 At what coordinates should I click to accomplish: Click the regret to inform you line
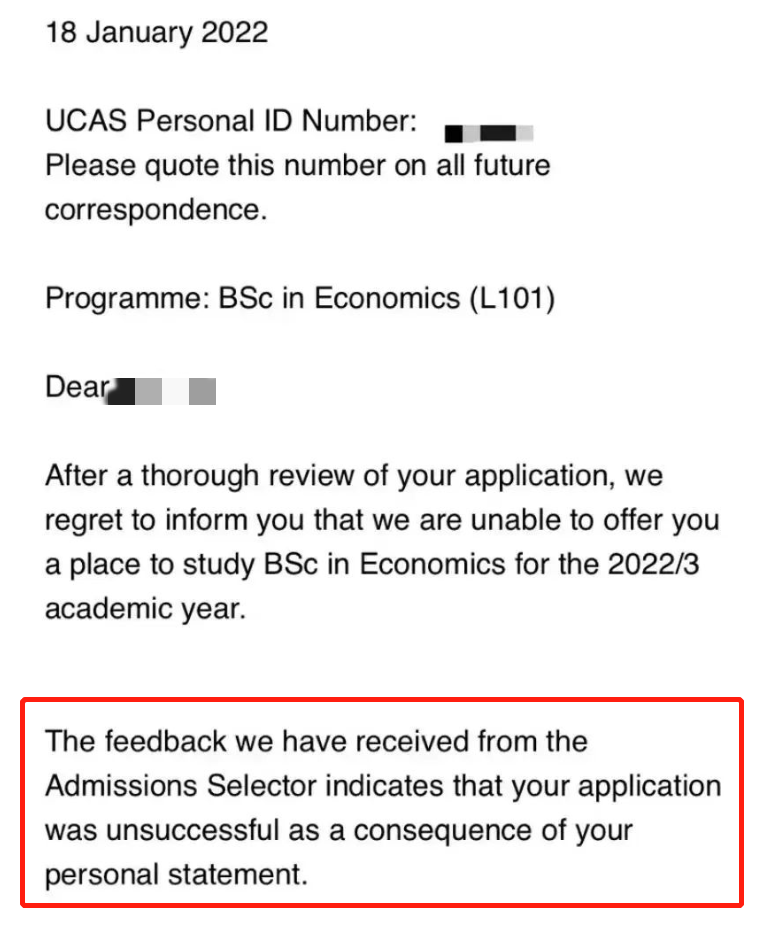point(382,520)
